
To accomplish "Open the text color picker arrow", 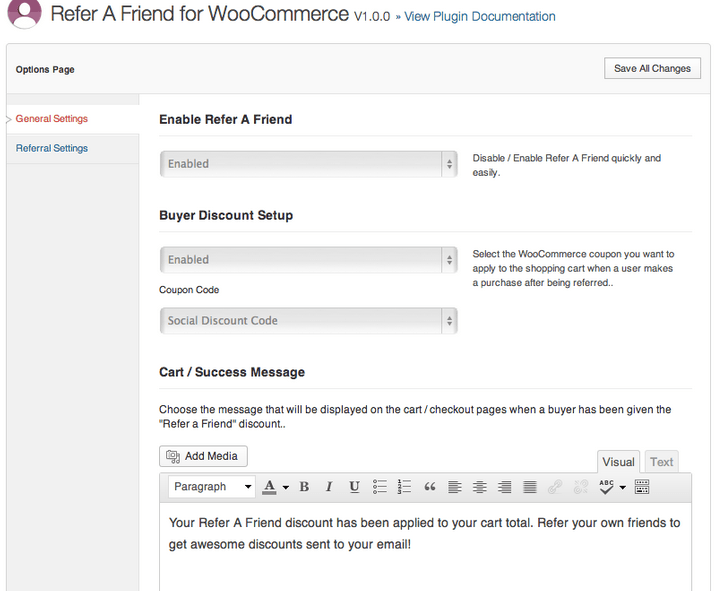I will pyautogui.click(x=285, y=487).
